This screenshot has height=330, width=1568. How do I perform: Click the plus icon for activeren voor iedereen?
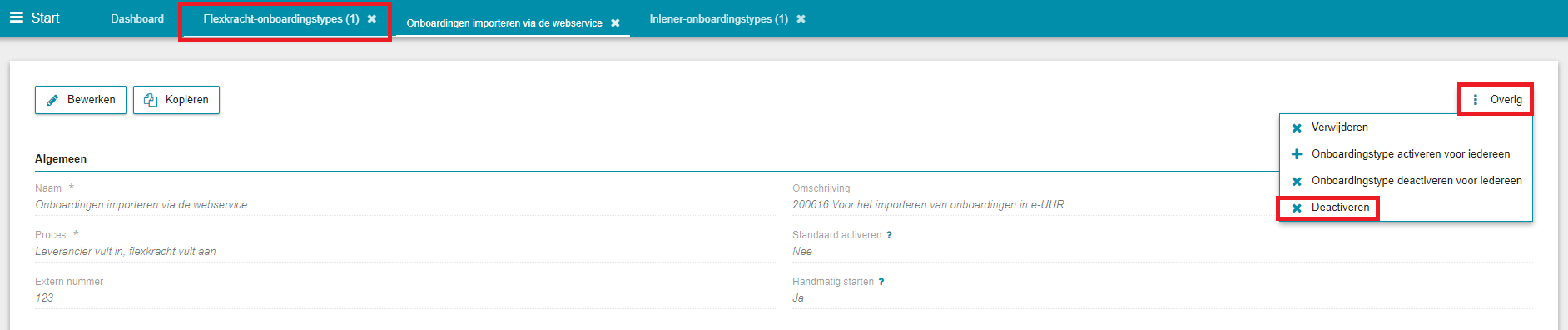coord(1297,154)
